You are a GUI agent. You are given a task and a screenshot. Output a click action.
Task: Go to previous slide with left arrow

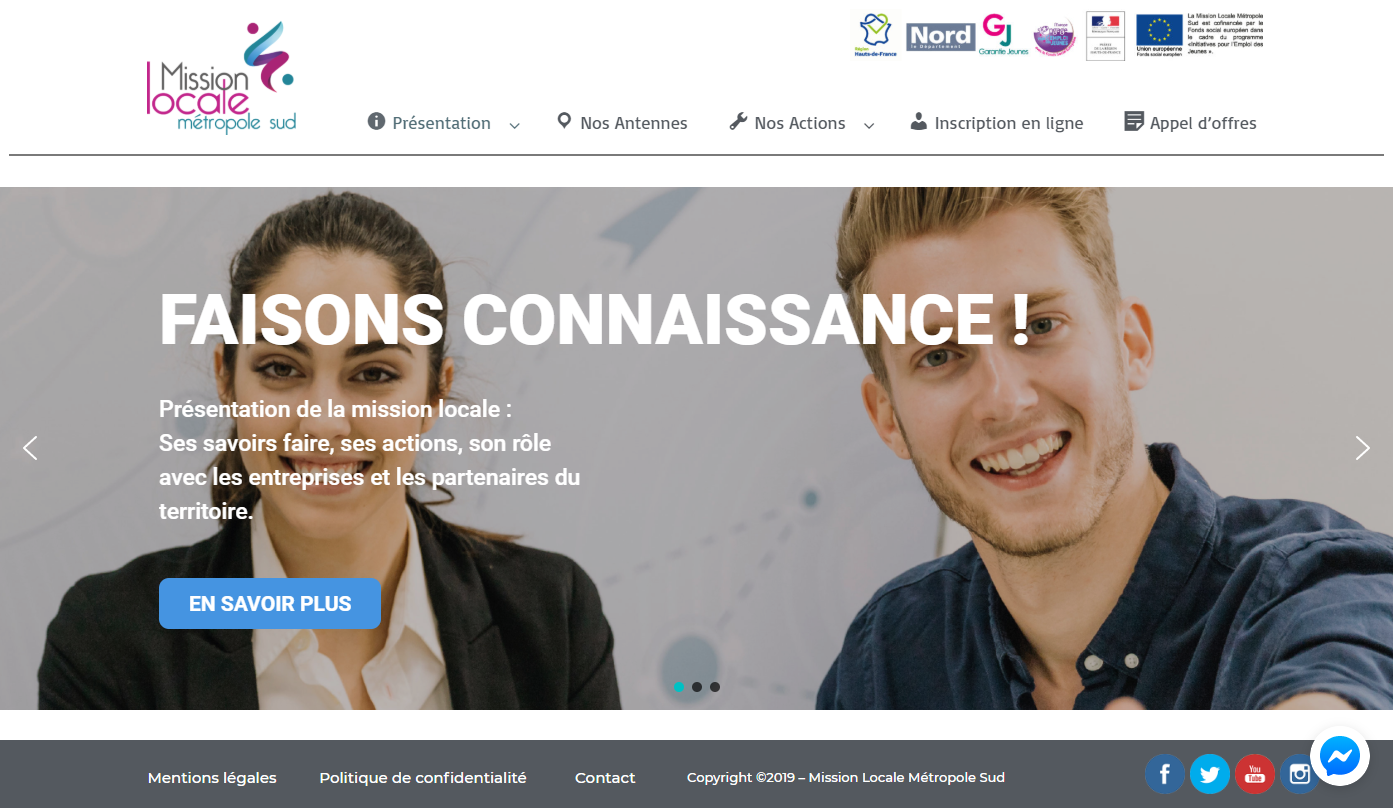30,448
